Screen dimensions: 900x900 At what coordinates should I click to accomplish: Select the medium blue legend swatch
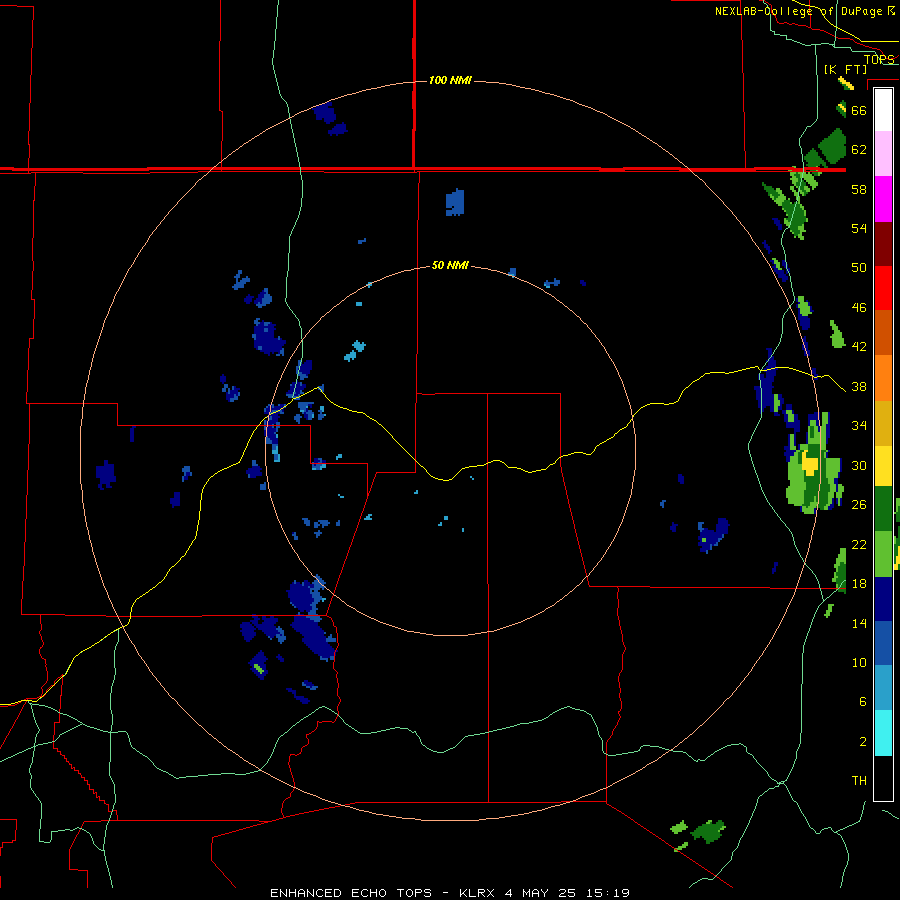pyautogui.click(x=883, y=644)
